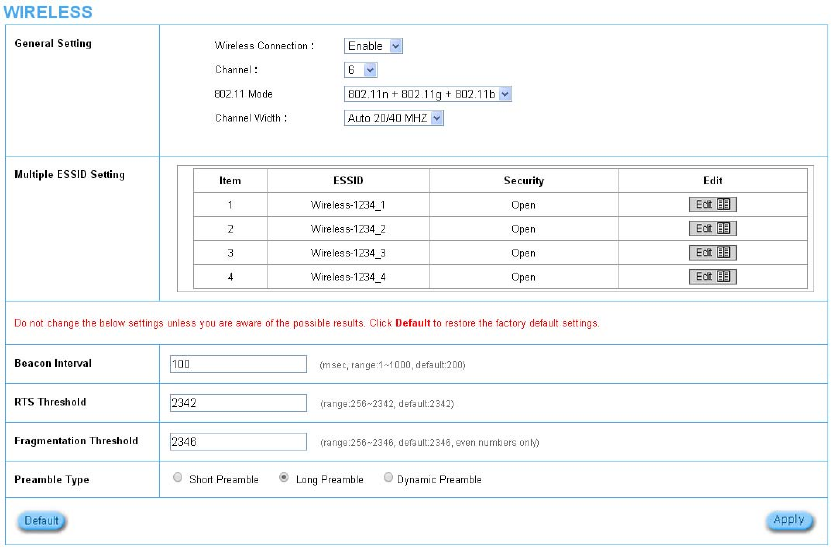The image size is (831, 548).
Task: Click the Default button
Action: tap(41, 521)
